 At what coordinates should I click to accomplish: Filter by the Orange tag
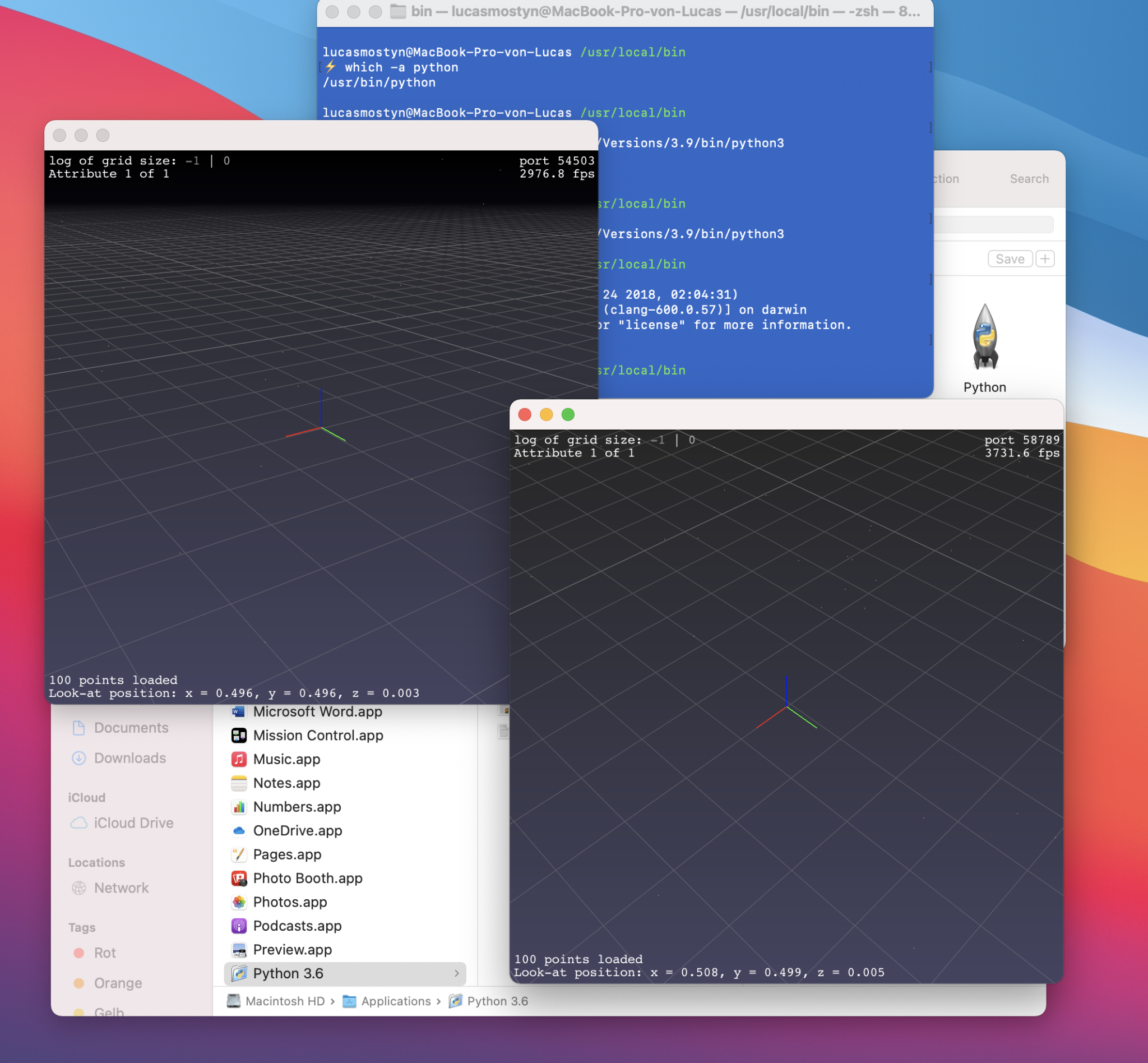[117, 983]
